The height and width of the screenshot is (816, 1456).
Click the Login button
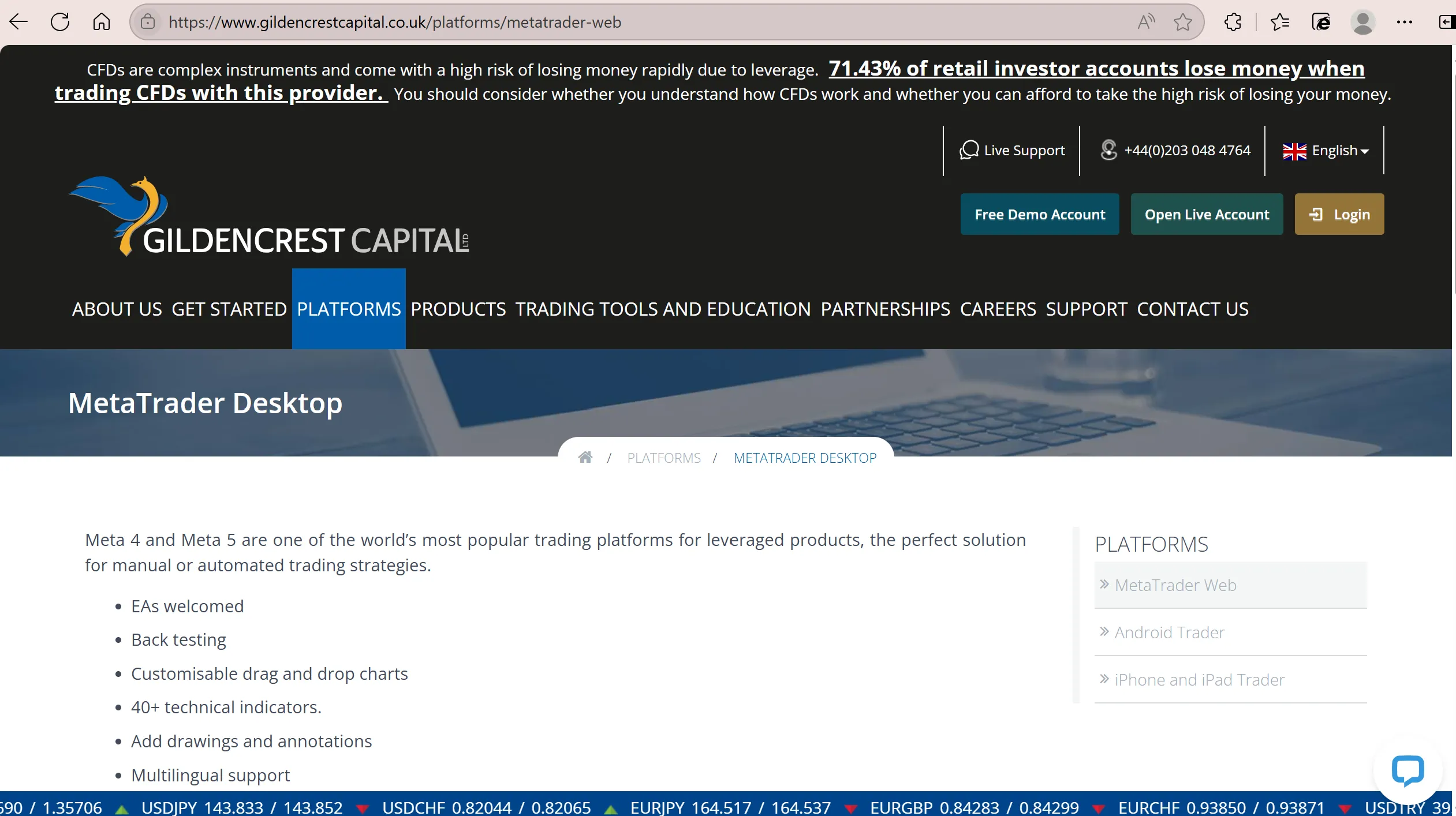(1339, 214)
